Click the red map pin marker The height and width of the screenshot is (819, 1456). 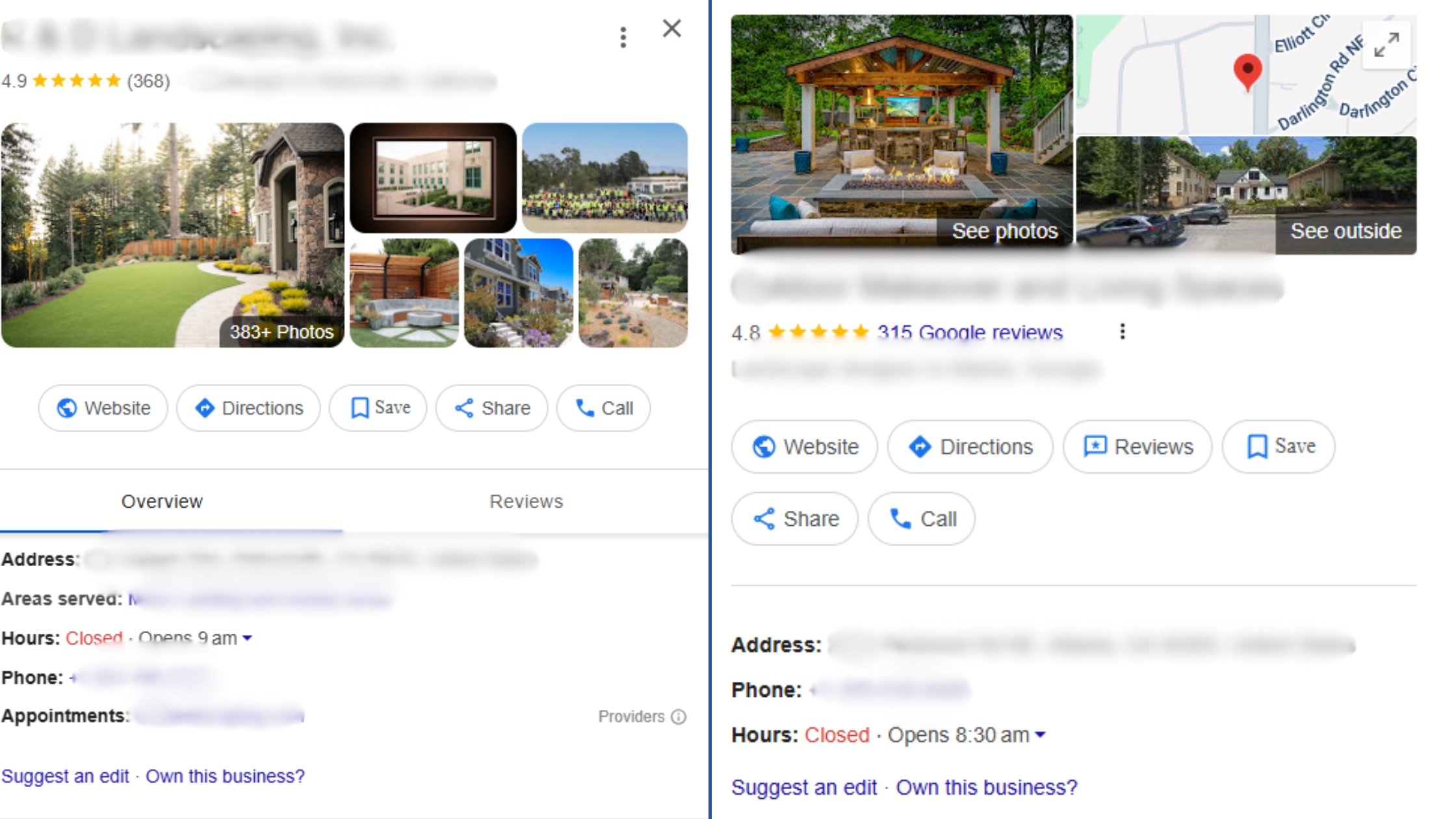click(1247, 72)
